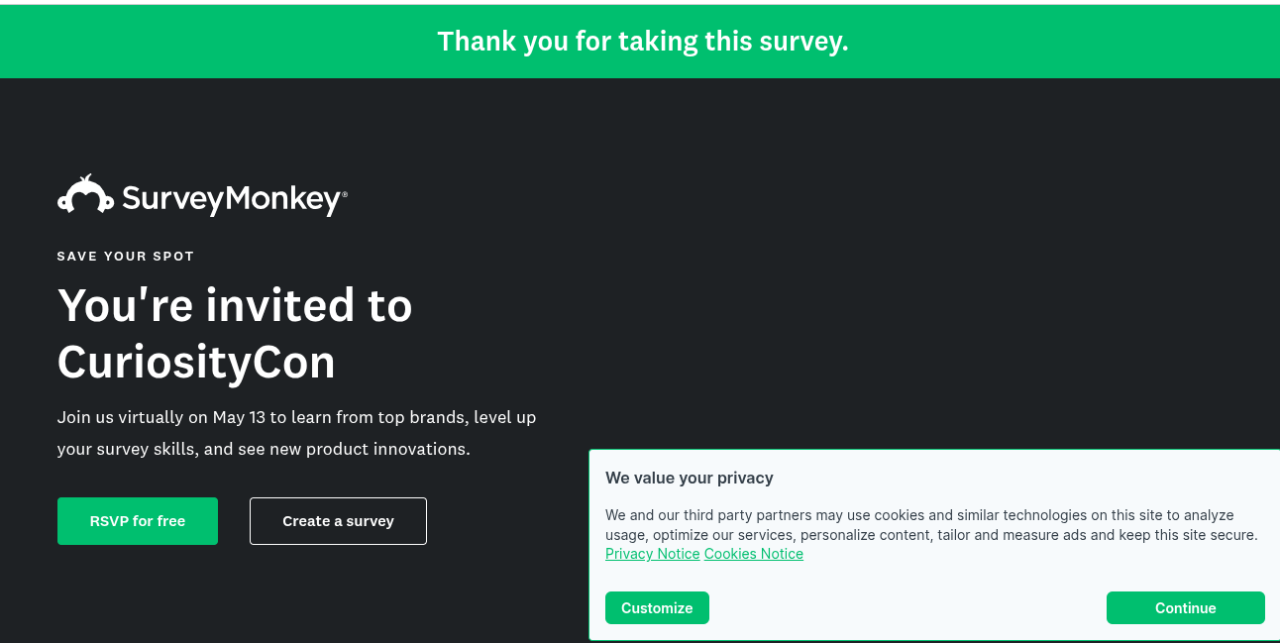Click the Thank you for taking this survey banner

[x=642, y=41]
